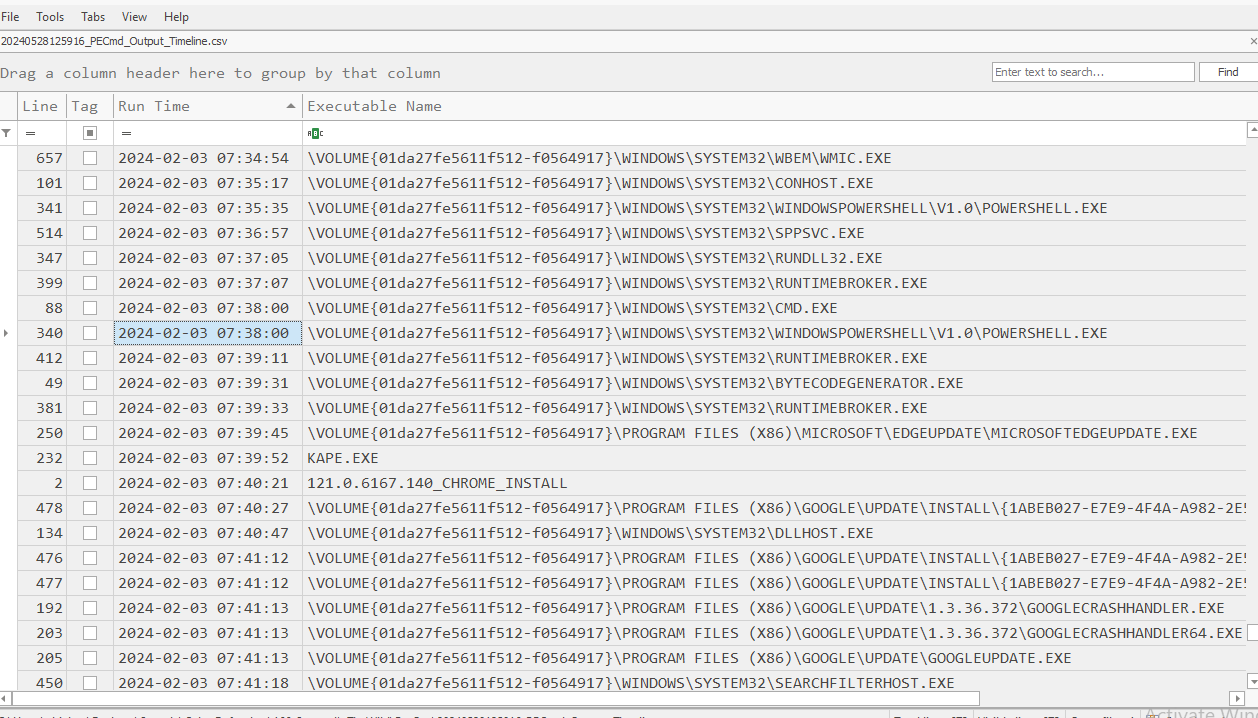Click the equals operator icon under Line column
Viewport: 1258px width, 718px height.
click(x=30, y=133)
